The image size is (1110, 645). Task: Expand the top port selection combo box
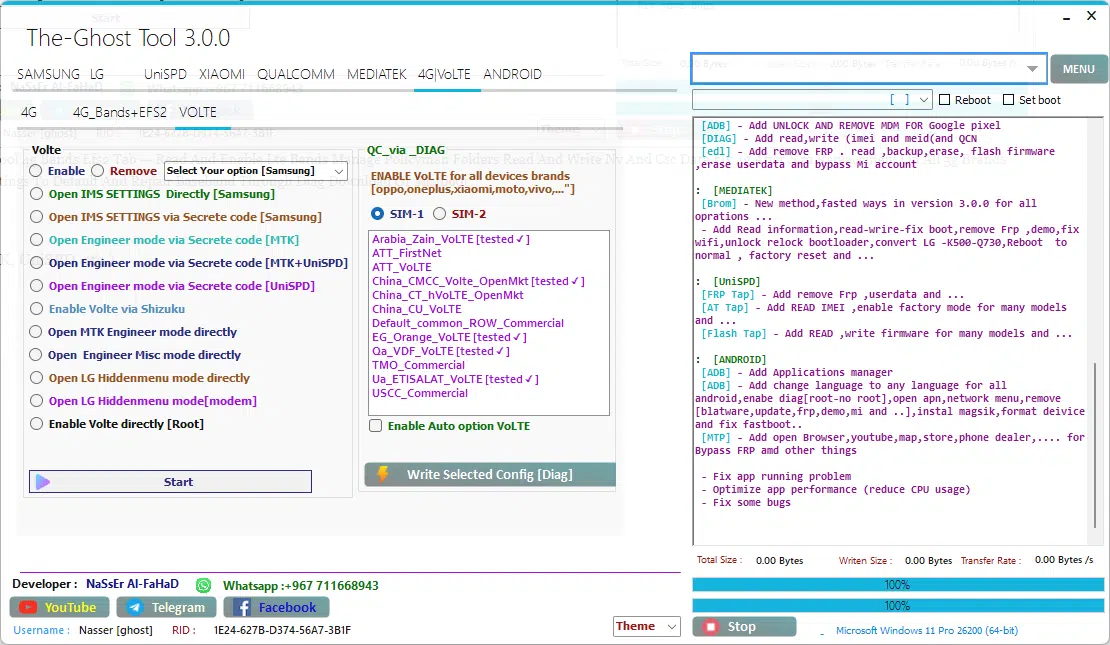[x=869, y=69]
